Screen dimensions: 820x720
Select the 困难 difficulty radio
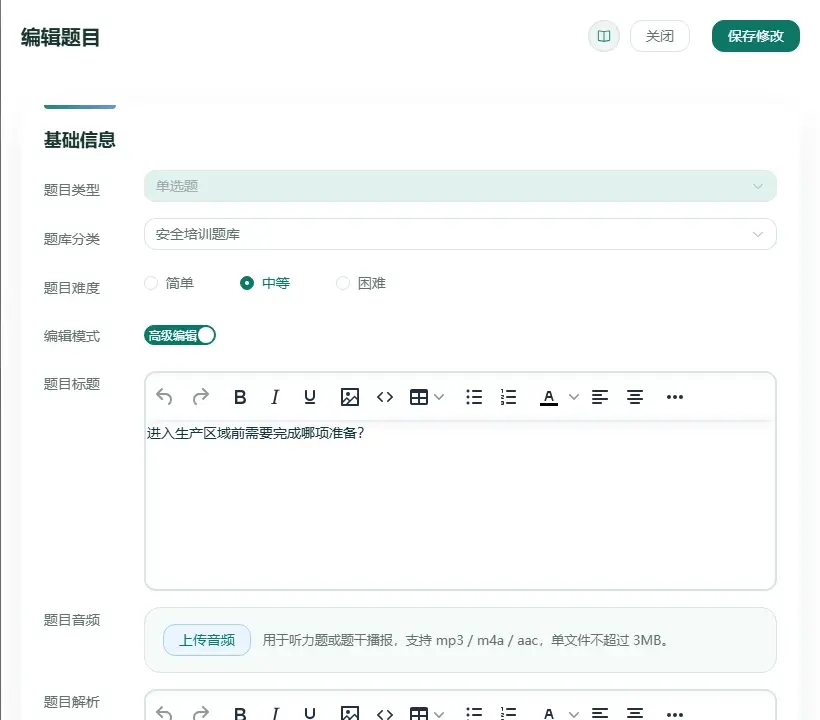pos(343,283)
